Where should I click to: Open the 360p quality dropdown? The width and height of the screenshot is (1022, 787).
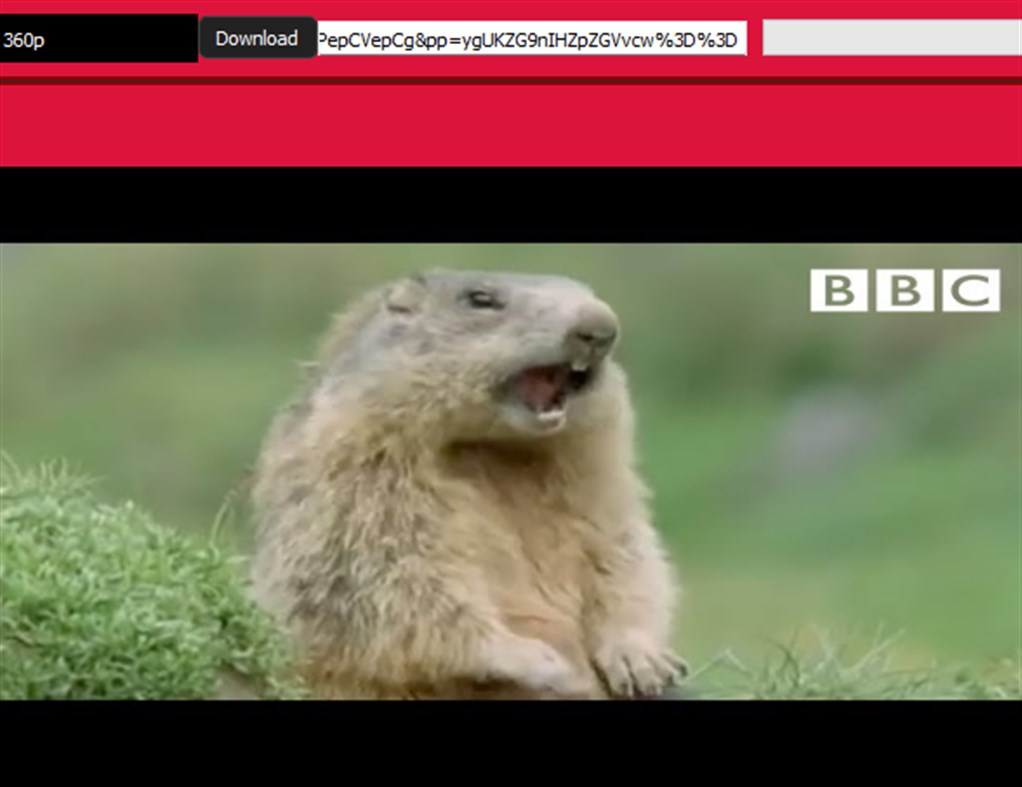[x=98, y=38]
